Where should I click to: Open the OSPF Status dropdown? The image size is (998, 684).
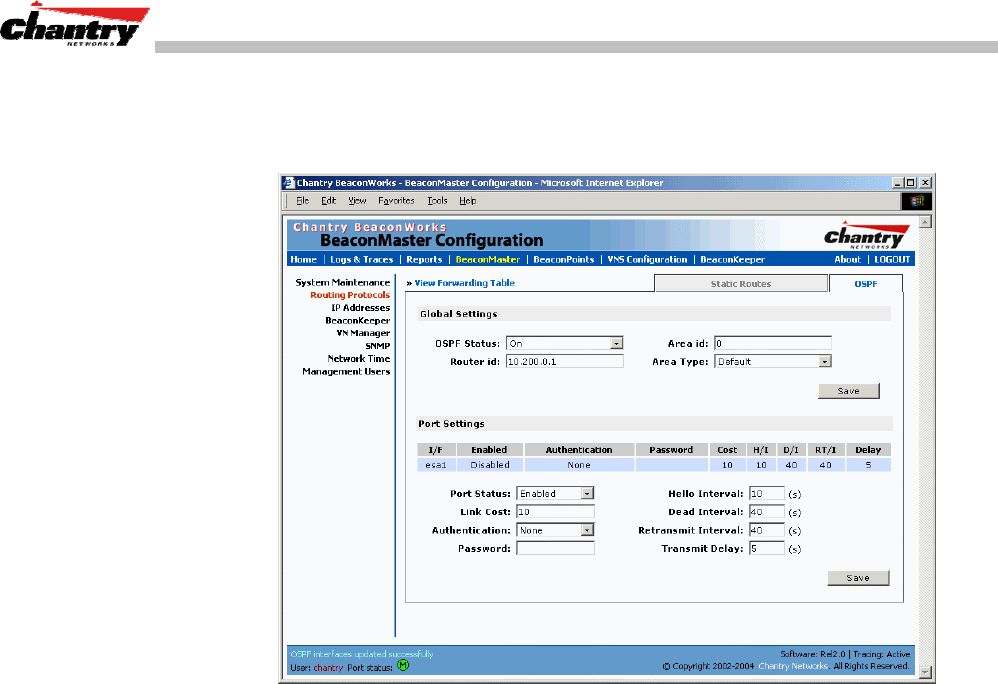click(616, 344)
